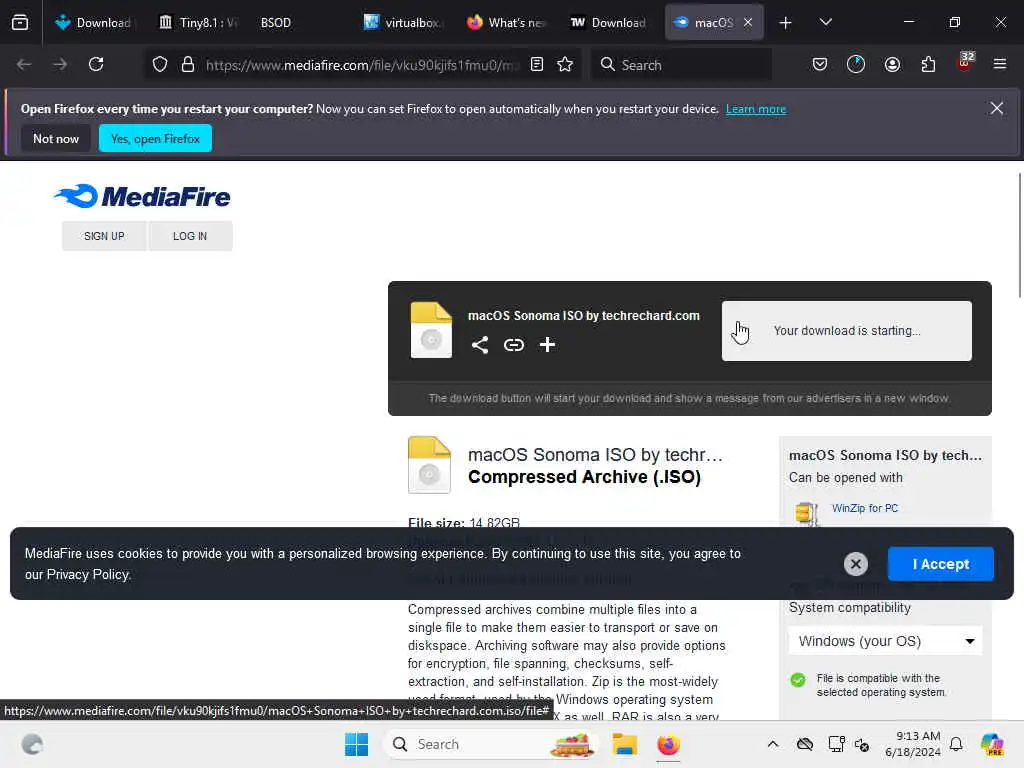
Task: Click the site padlock security icon
Action: pos(188,65)
